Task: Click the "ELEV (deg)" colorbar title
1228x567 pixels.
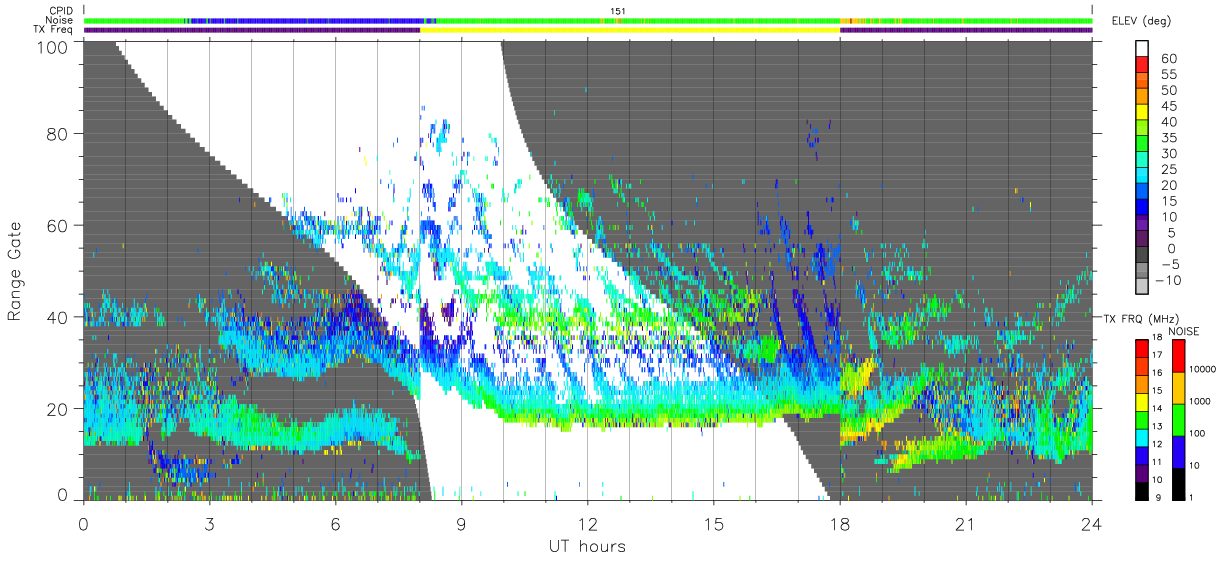Action: pos(1141,21)
